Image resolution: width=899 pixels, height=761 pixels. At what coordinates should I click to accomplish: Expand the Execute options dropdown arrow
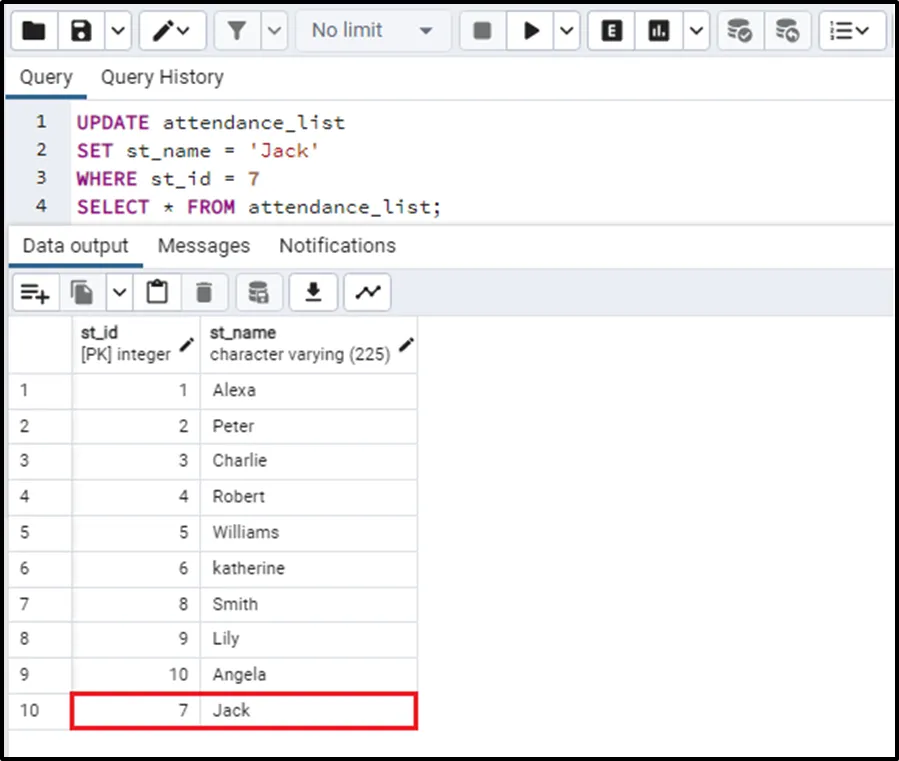(x=567, y=31)
